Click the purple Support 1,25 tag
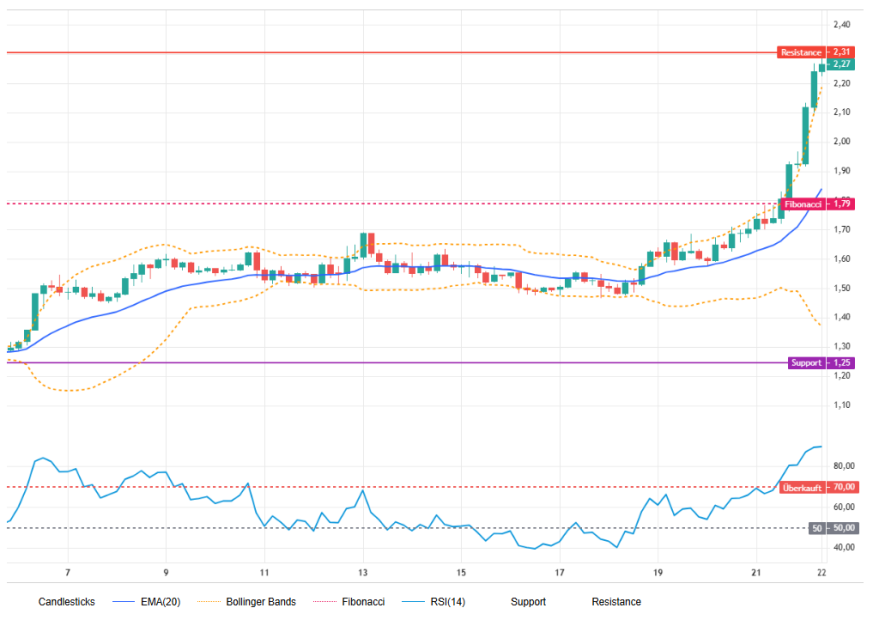 click(x=821, y=363)
